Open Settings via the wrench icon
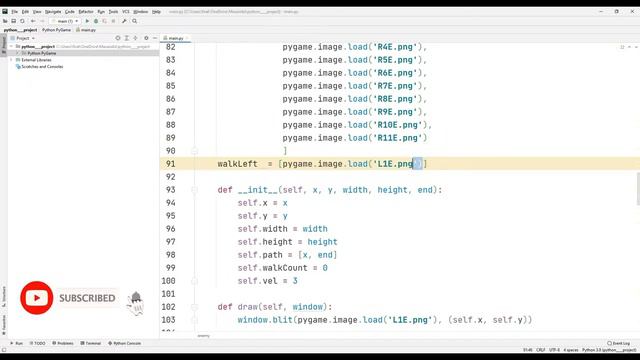 click(x=124, y=21)
